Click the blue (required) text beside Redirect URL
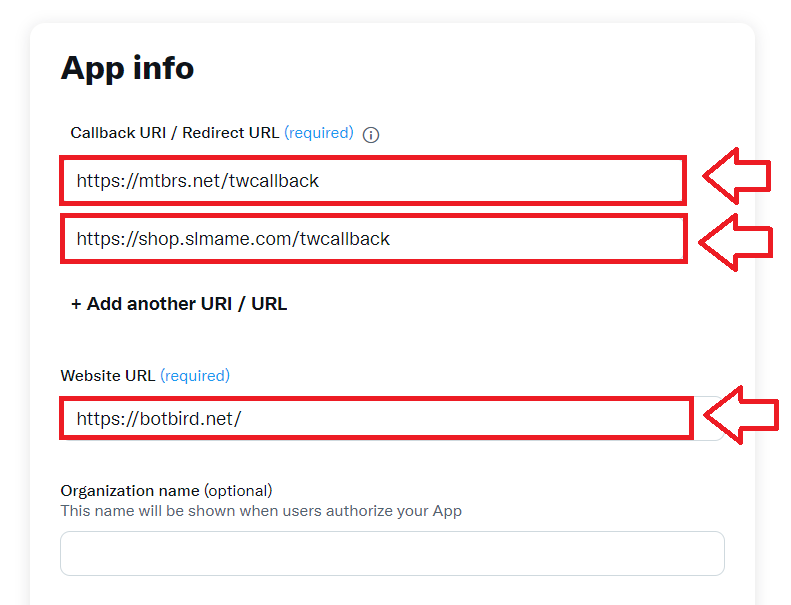The image size is (791, 605). (319, 133)
